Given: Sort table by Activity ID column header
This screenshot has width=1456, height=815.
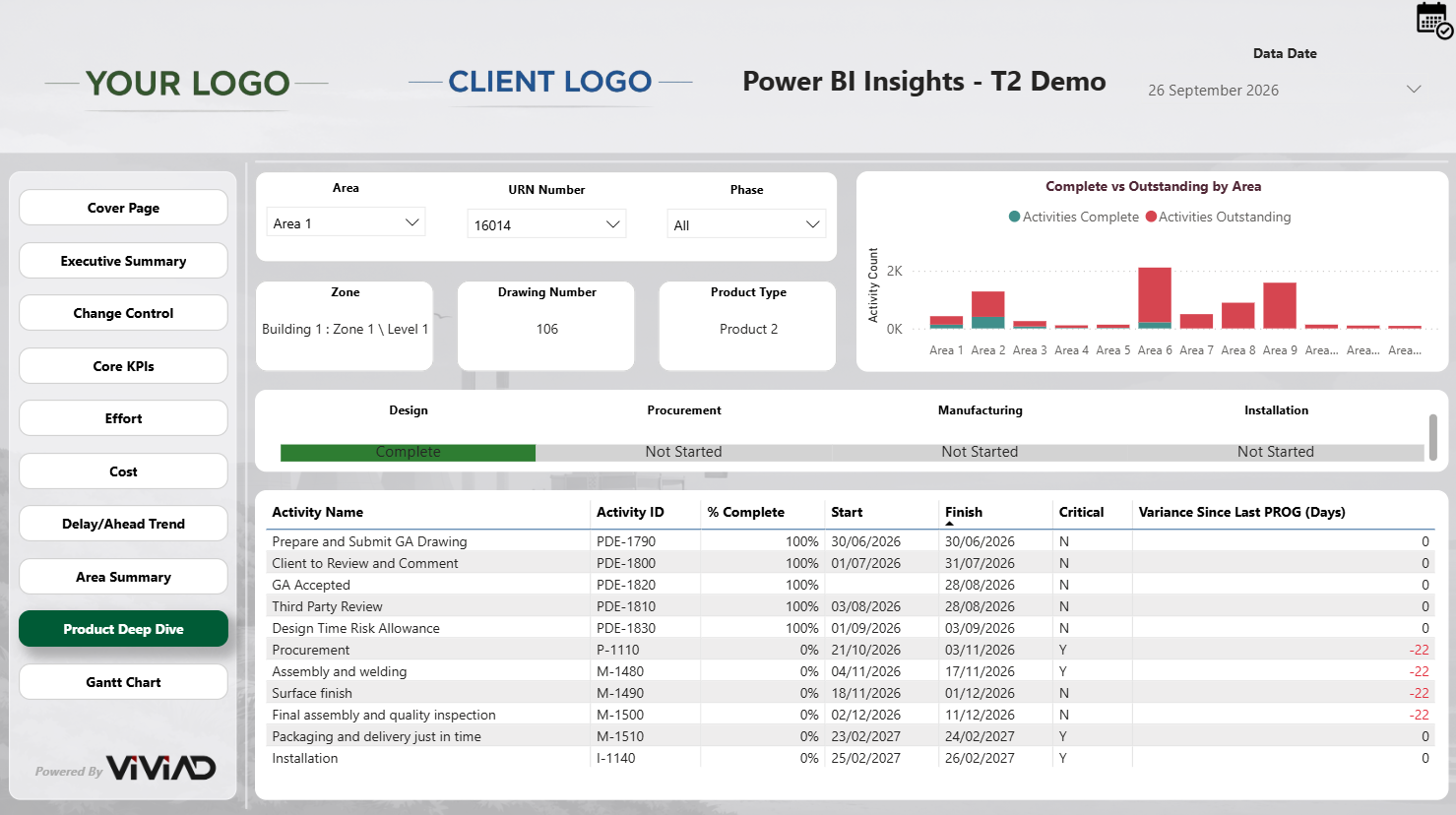Looking at the screenshot, I should click(x=630, y=512).
